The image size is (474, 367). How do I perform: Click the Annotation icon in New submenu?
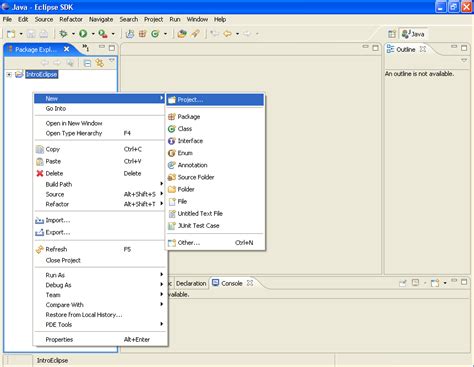coord(172,165)
